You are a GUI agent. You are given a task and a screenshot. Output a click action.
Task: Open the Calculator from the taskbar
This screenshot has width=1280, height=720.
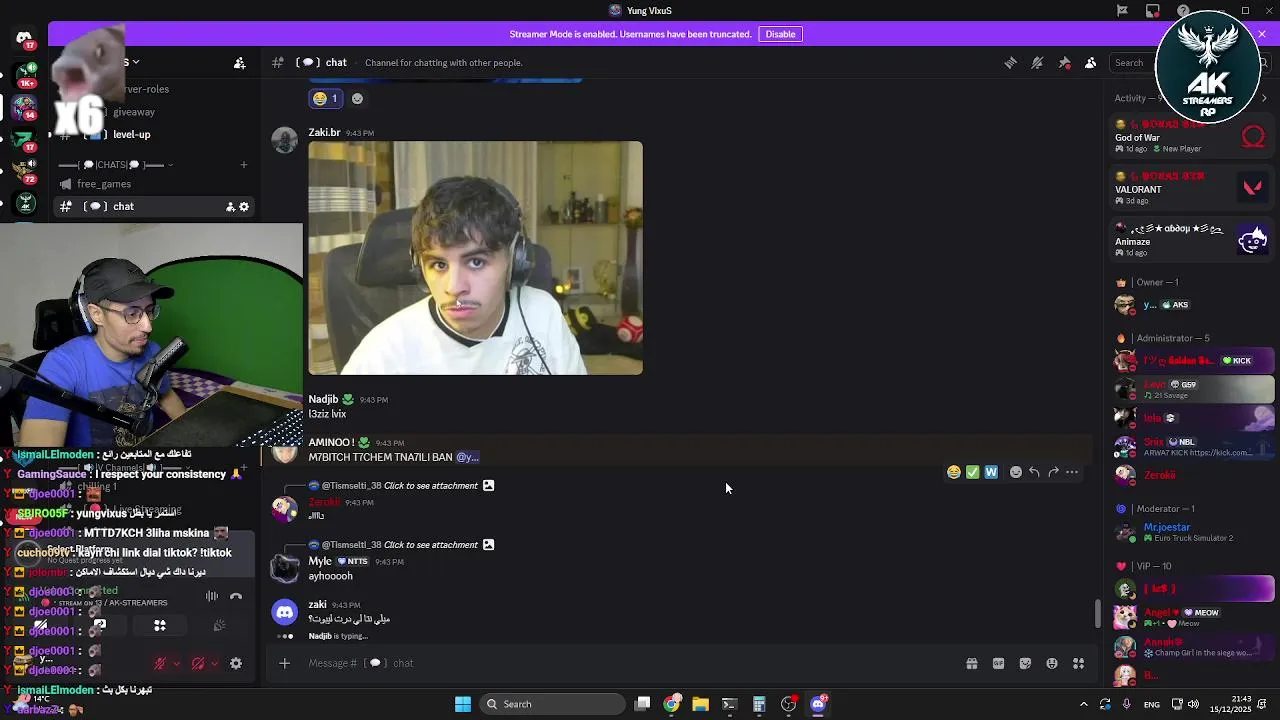click(x=759, y=704)
